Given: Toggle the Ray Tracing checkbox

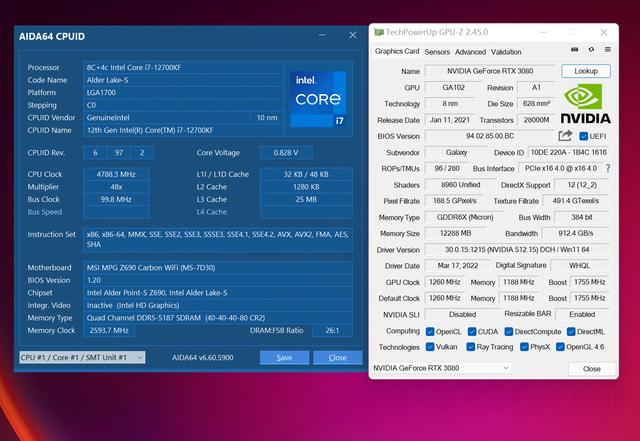Looking at the screenshot, I should (x=470, y=347).
